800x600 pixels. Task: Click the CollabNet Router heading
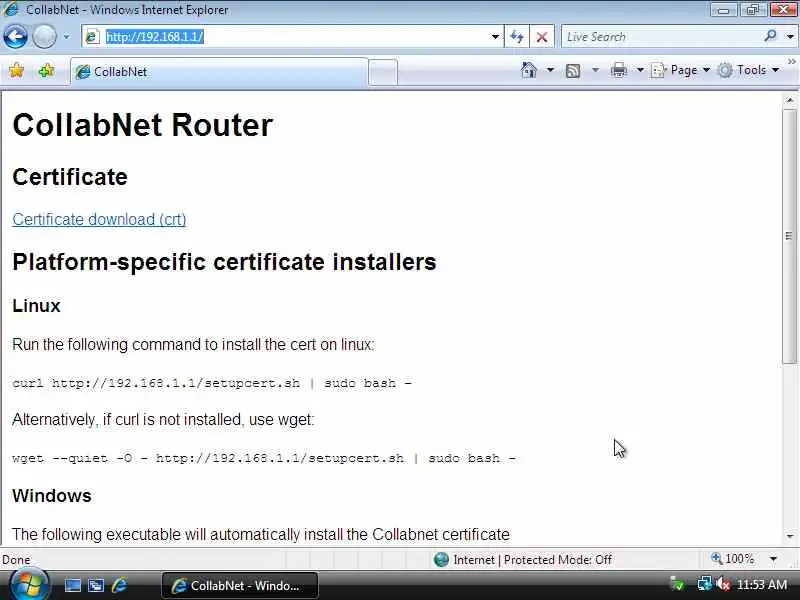click(x=142, y=125)
